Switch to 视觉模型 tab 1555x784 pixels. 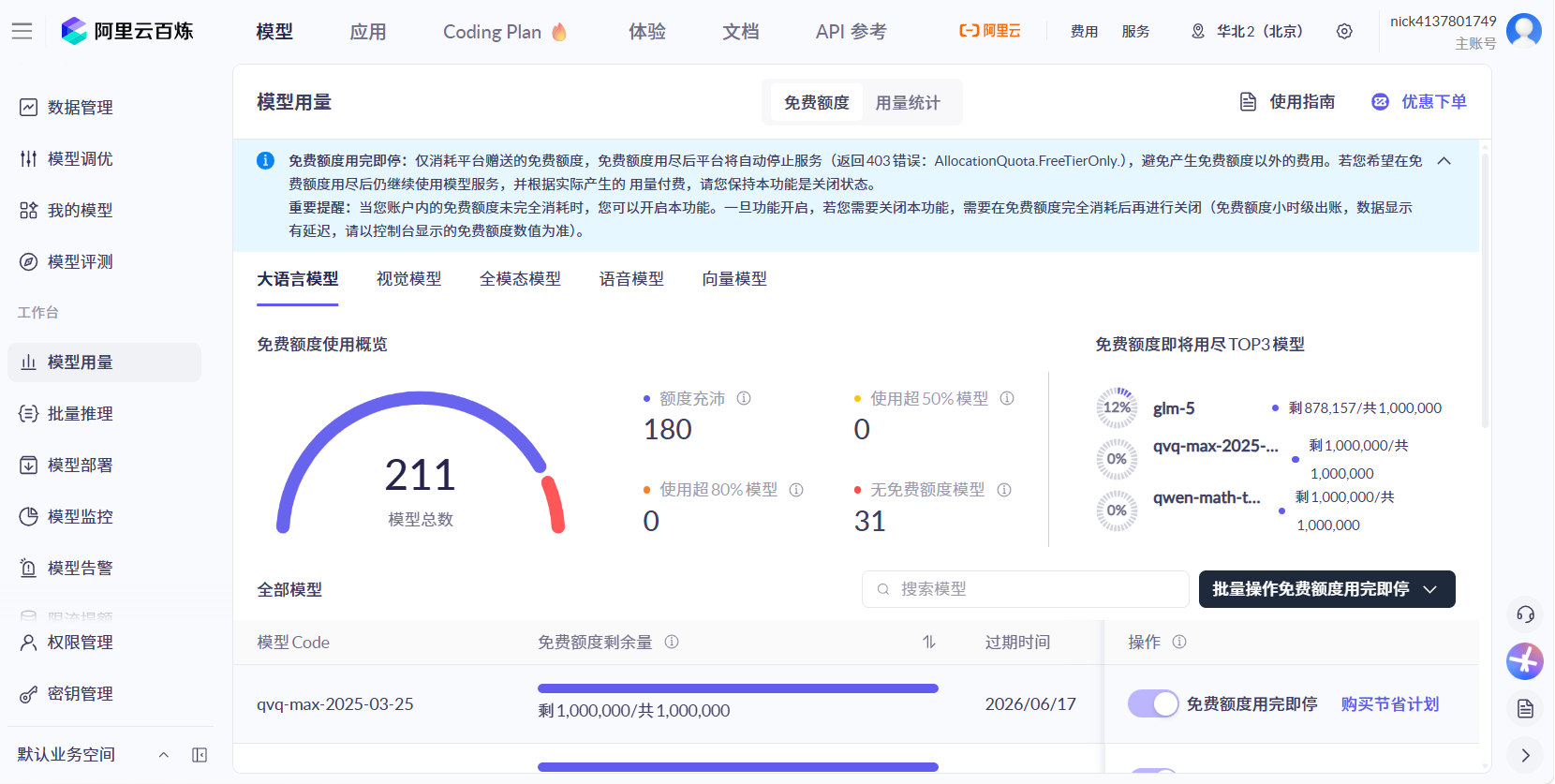[409, 279]
